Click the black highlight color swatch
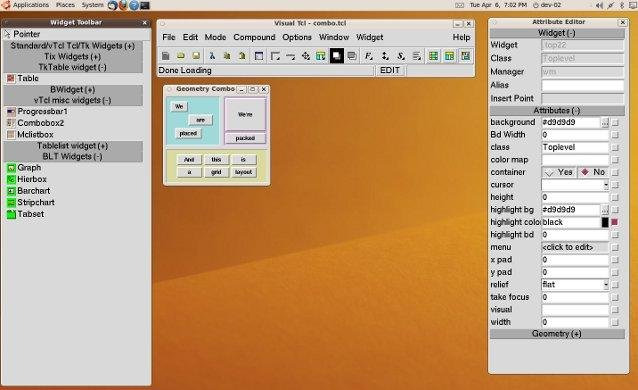 605,222
